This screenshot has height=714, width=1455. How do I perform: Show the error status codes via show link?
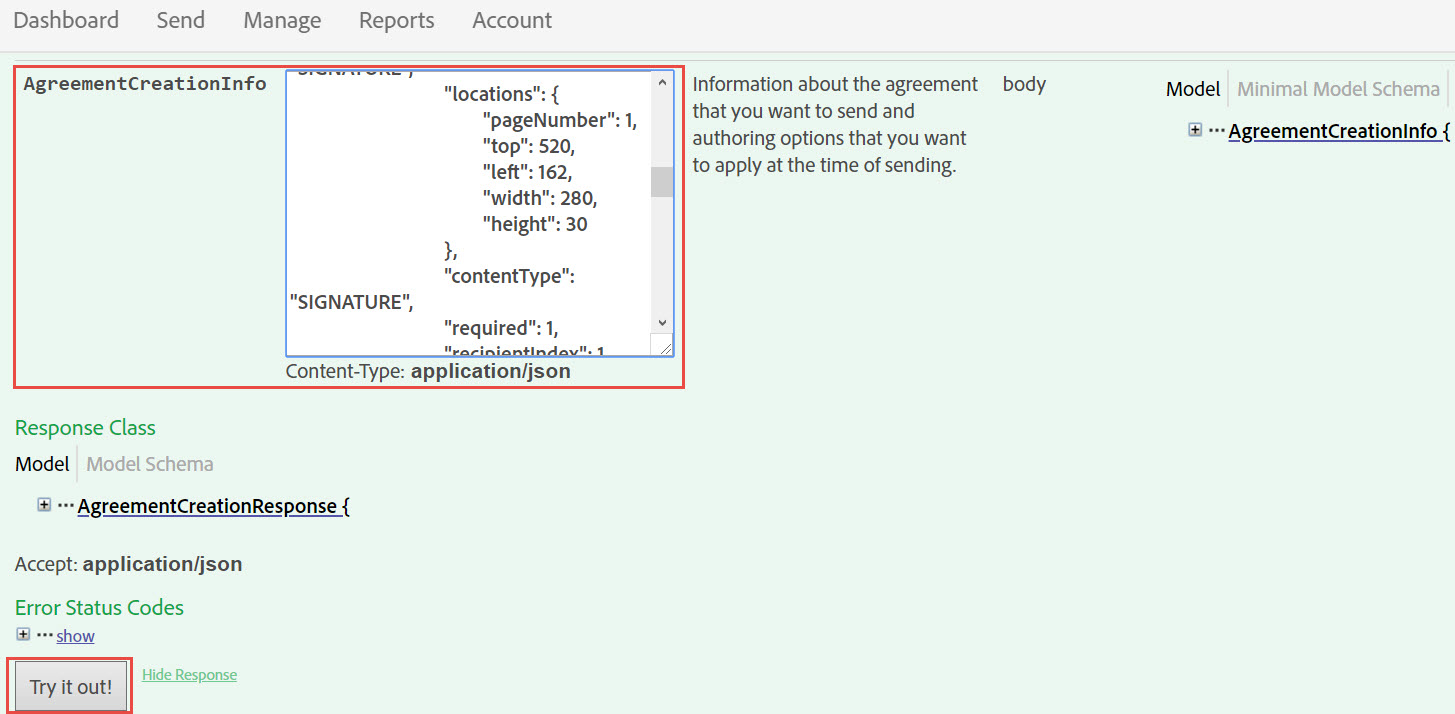click(75, 635)
